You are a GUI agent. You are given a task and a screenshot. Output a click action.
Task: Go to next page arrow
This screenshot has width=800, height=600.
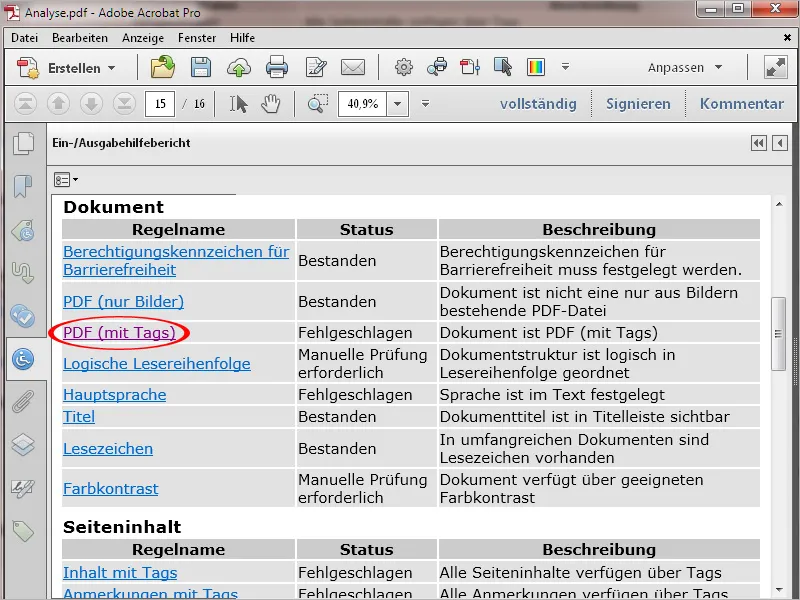[x=91, y=104]
